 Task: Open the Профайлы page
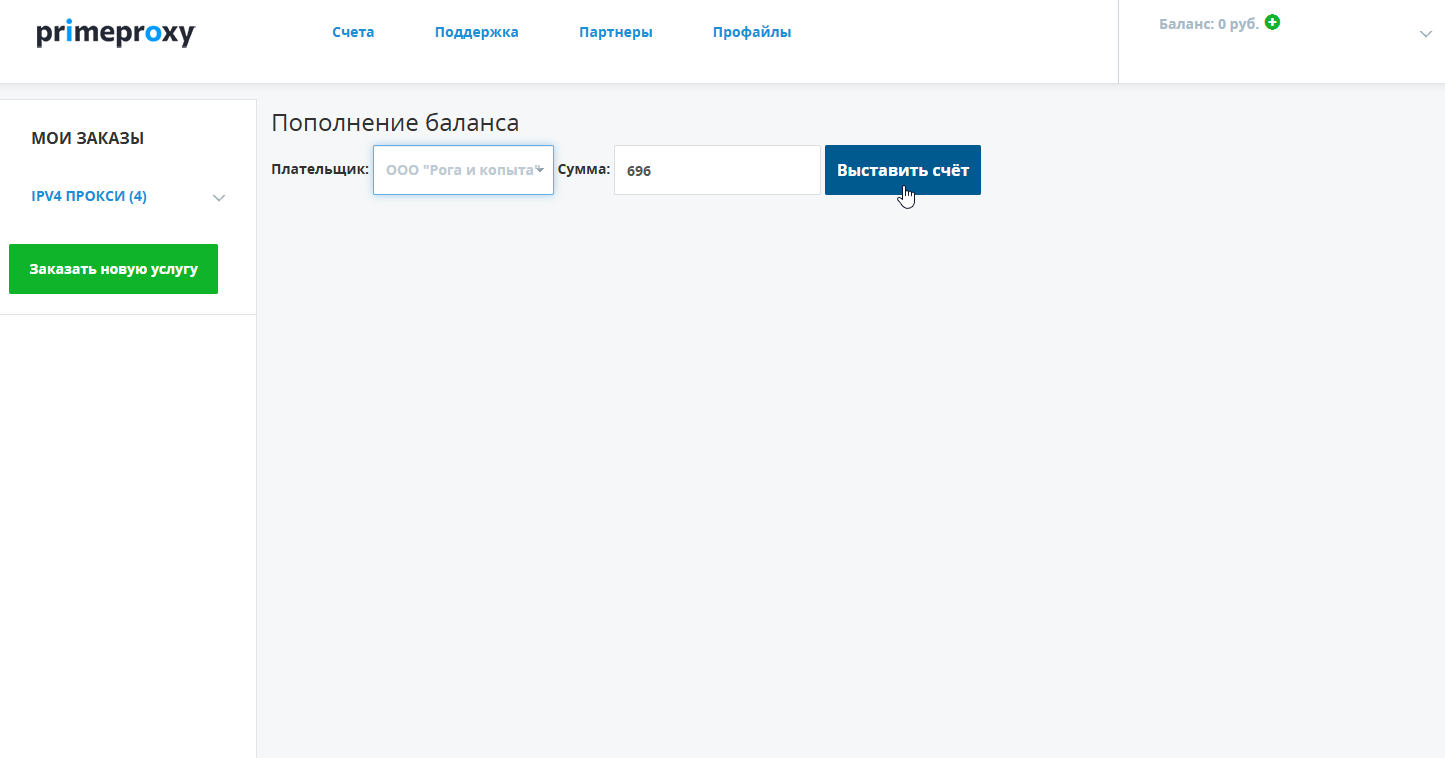coord(752,32)
